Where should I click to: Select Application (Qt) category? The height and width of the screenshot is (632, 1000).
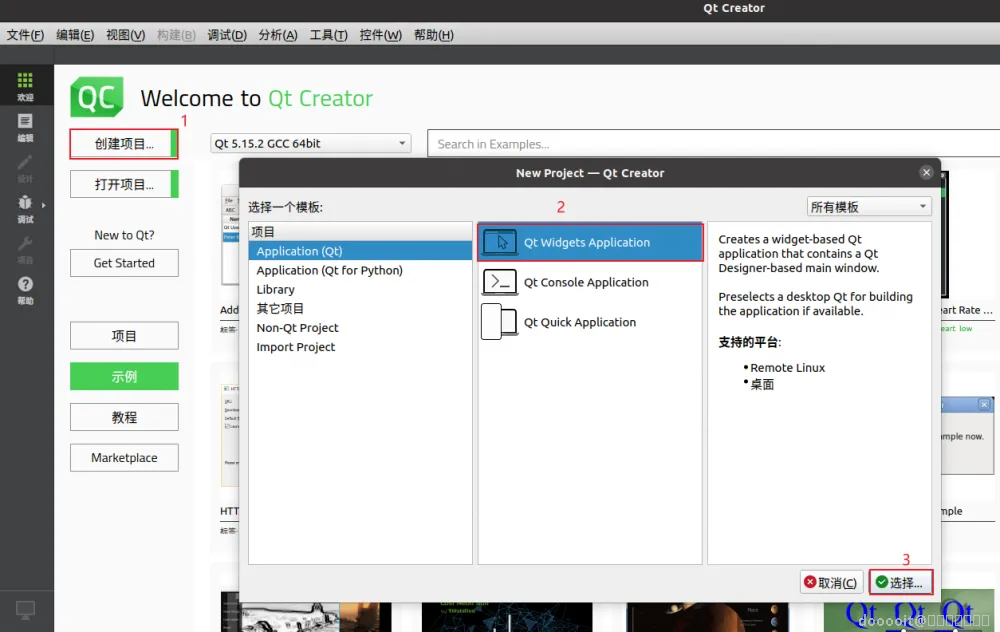pyautogui.click(x=360, y=251)
